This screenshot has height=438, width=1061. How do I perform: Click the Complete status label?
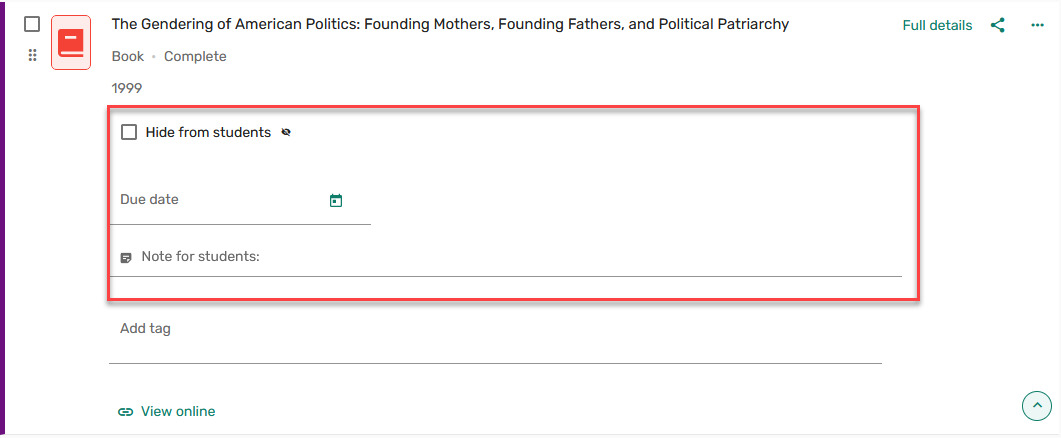point(195,57)
